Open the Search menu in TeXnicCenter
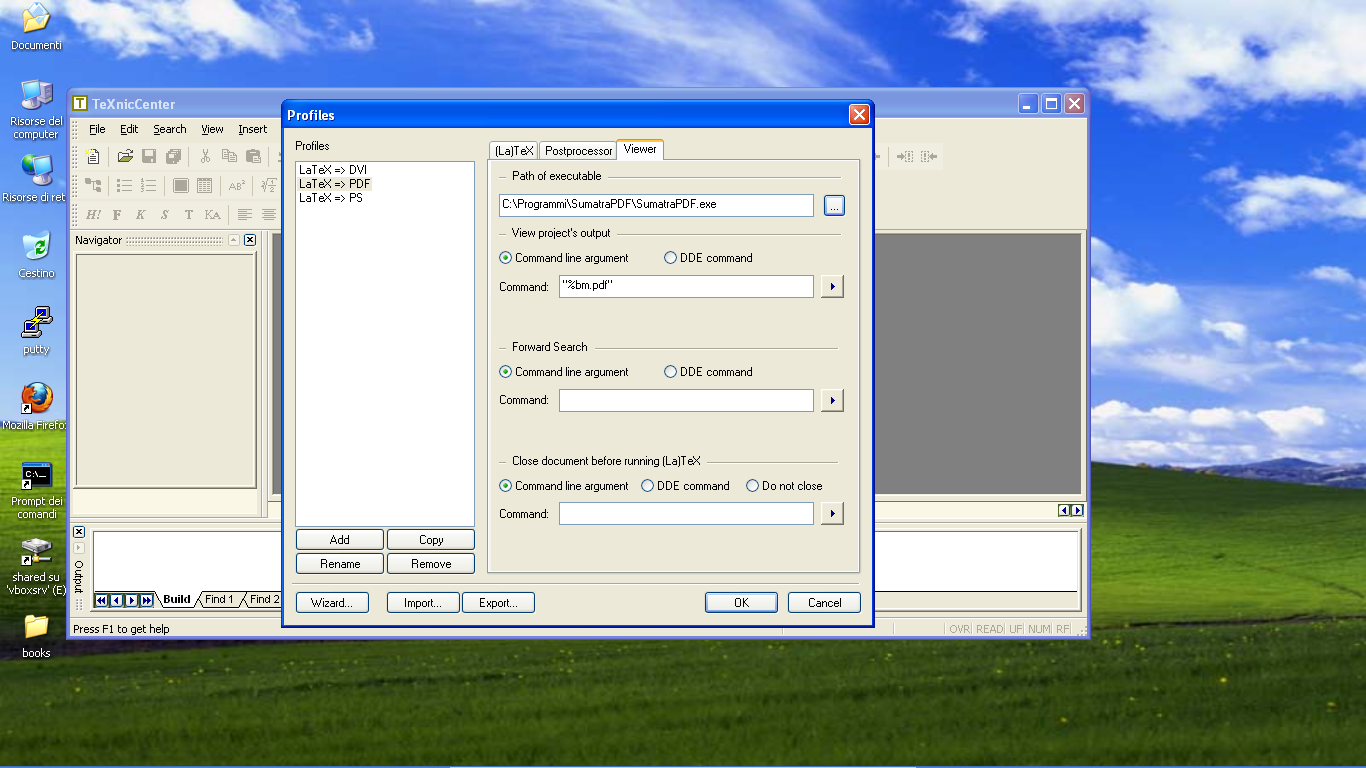Viewport: 1366px width, 768px height. [170, 129]
